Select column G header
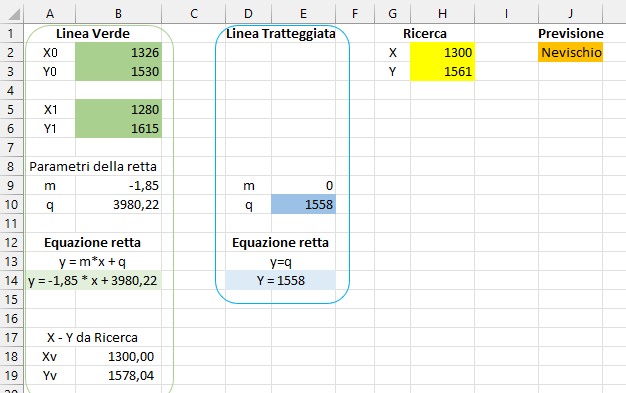The width and height of the screenshot is (626, 393). pyautogui.click(x=392, y=14)
